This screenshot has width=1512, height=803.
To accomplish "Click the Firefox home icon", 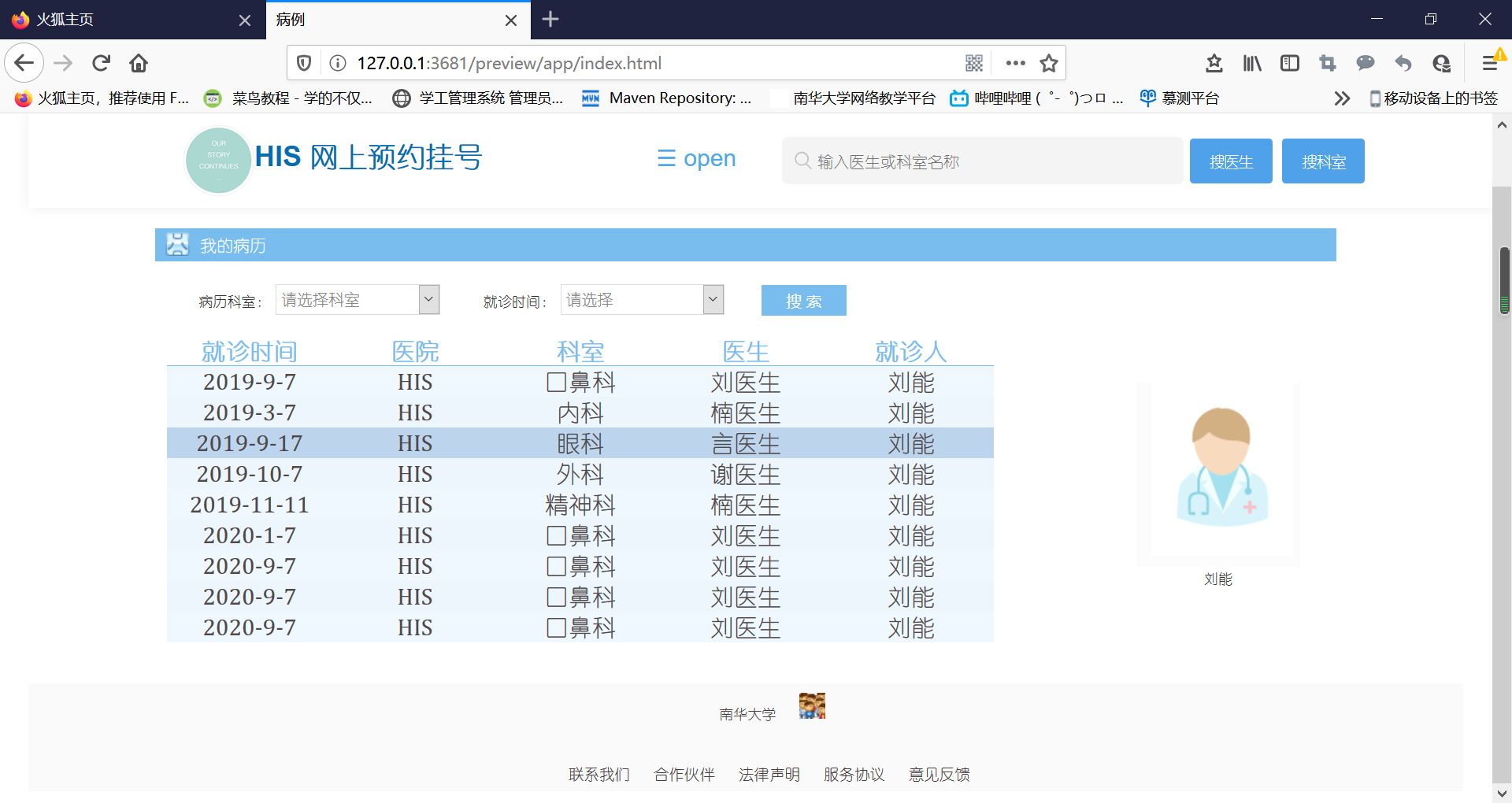I will 139,63.
